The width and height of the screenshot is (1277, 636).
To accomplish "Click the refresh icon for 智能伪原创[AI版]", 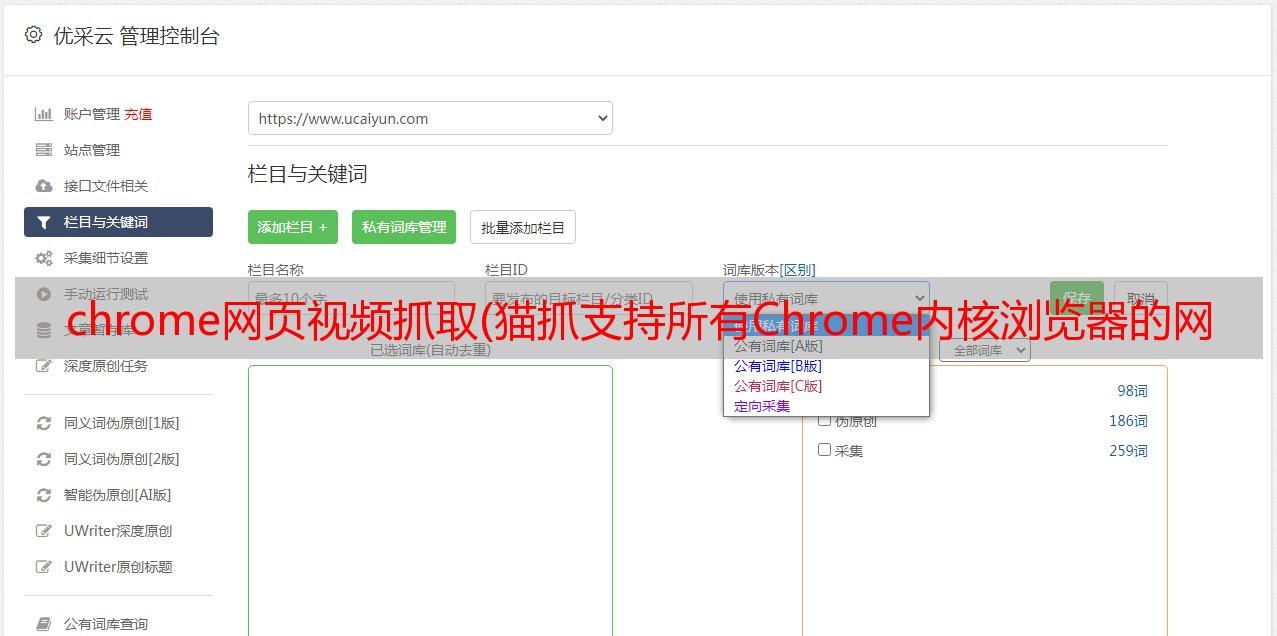I will (x=43, y=495).
